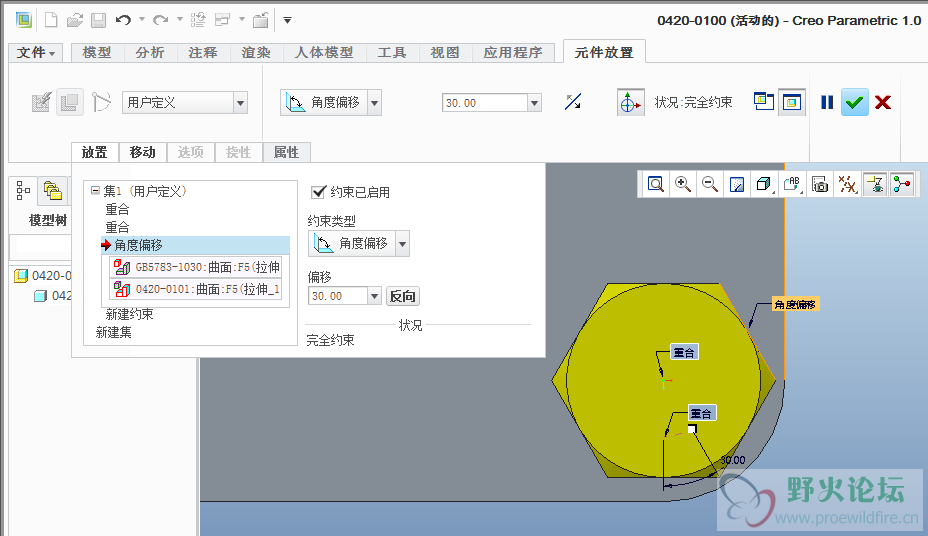Select the 角度偏移 constraint row
The height and width of the screenshot is (536, 928).
pyautogui.click(x=195, y=245)
